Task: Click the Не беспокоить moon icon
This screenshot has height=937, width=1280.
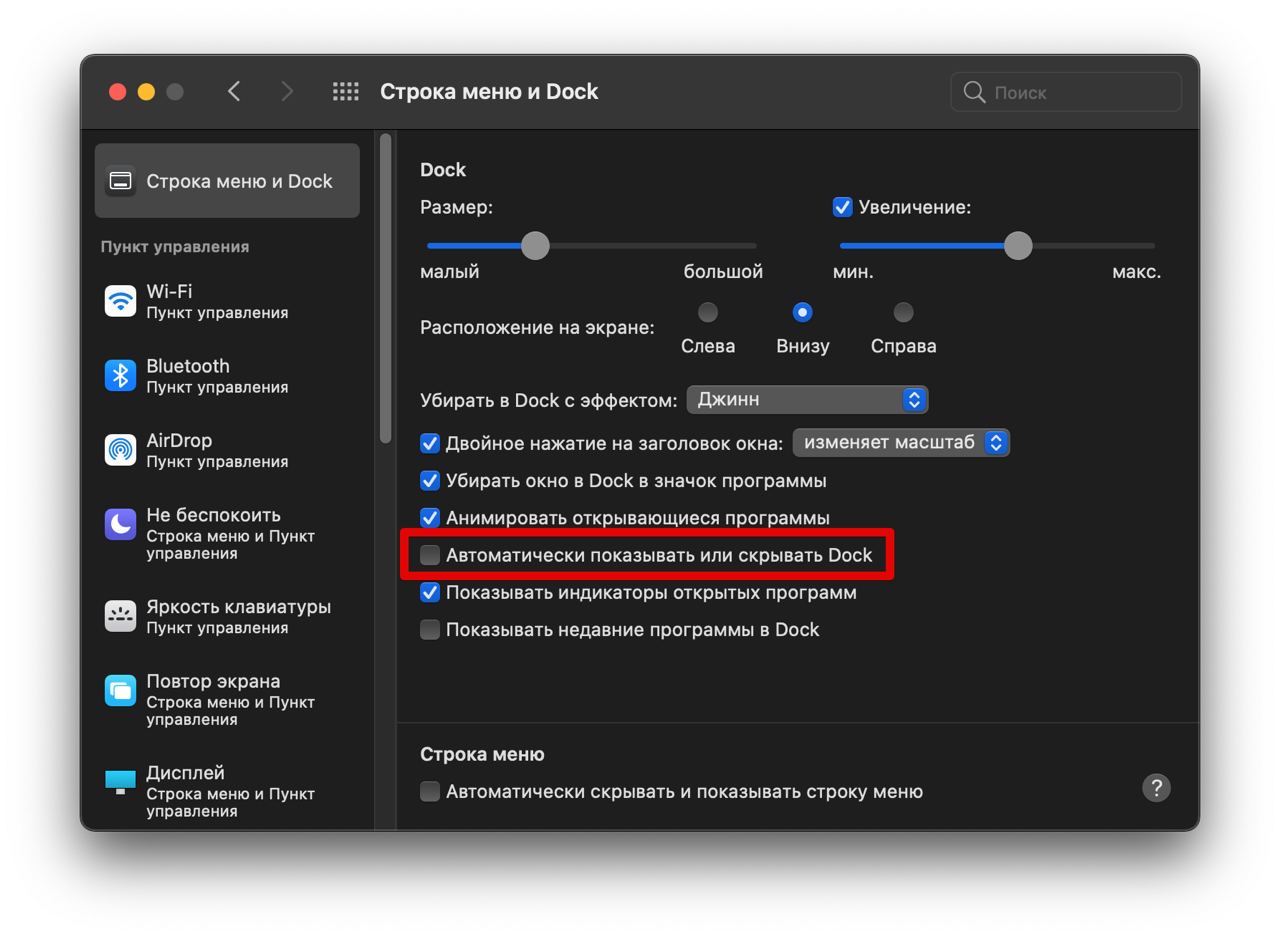Action: [x=120, y=524]
